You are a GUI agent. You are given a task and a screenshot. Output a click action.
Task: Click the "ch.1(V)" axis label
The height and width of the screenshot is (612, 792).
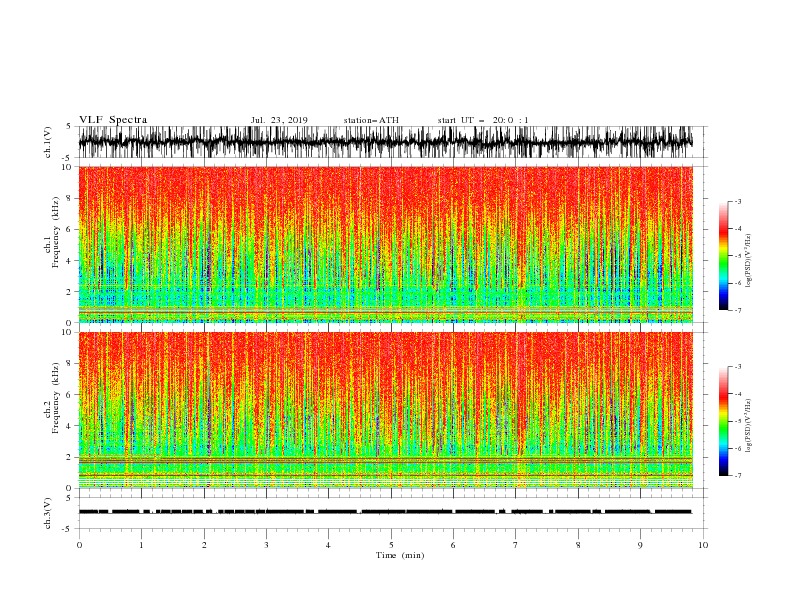(48, 142)
